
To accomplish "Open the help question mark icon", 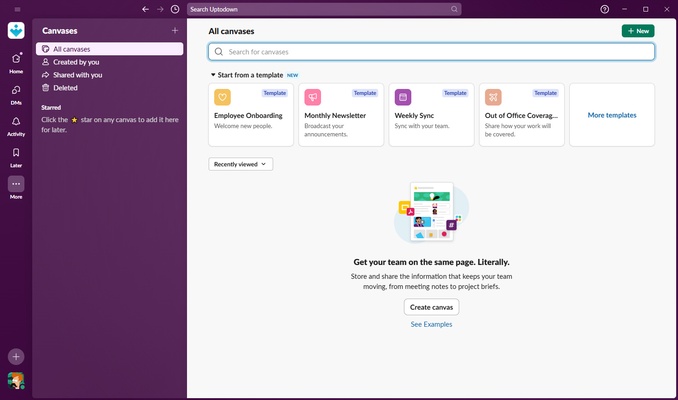I will [604, 9].
